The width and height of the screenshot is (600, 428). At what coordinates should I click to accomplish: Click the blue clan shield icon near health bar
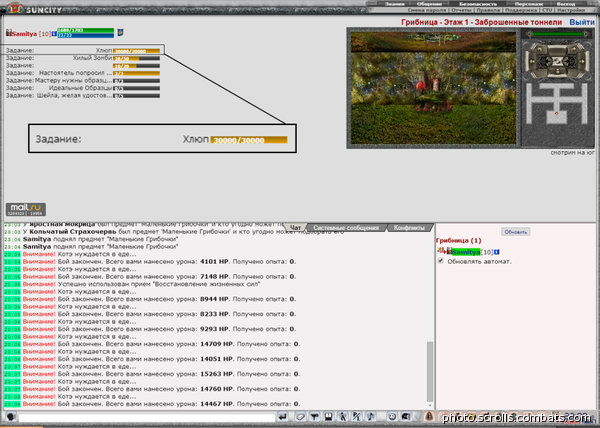[x=120, y=33]
